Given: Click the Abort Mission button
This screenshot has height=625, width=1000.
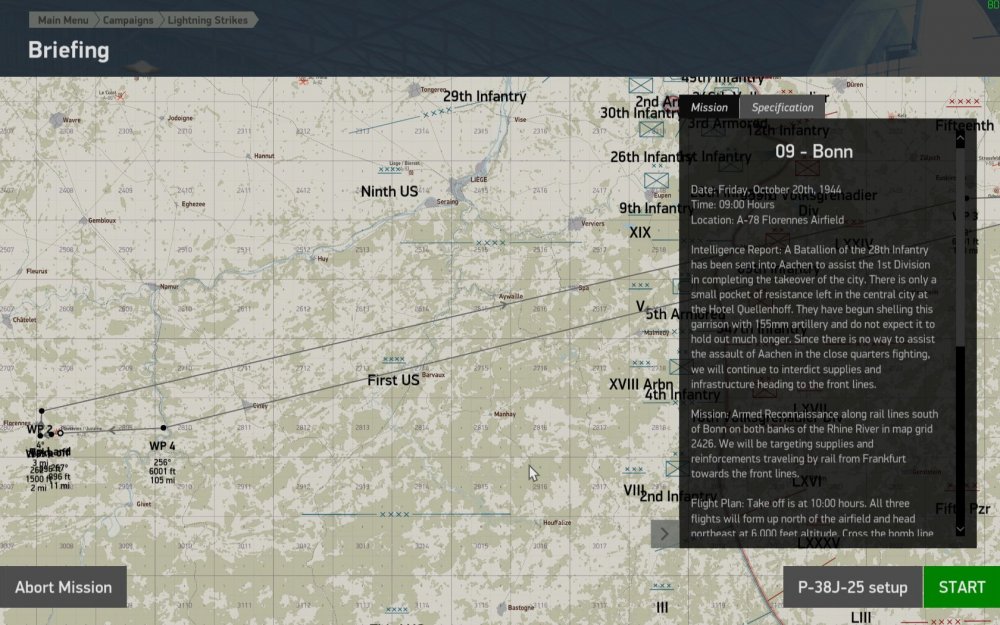Looking at the screenshot, I should [x=63, y=587].
